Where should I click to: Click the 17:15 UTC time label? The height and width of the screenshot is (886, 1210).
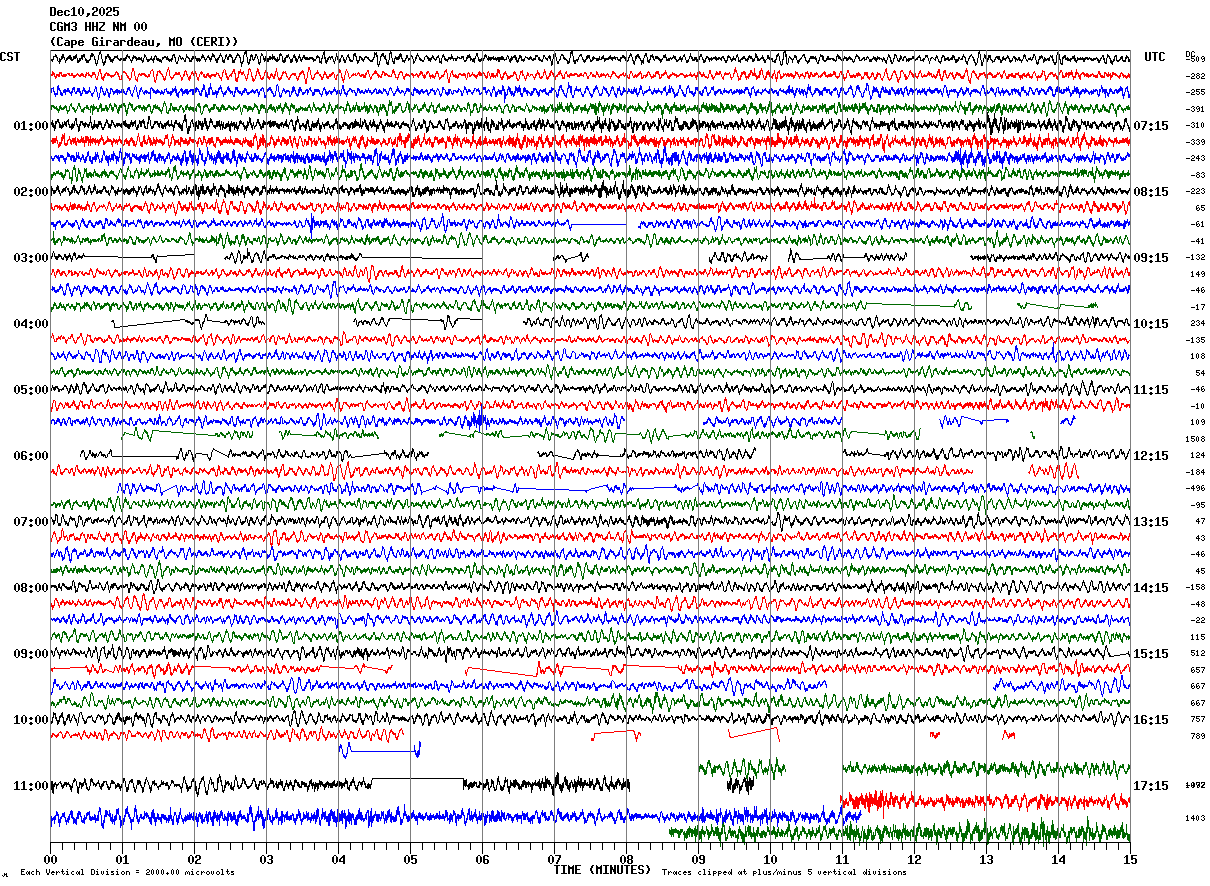click(1151, 786)
